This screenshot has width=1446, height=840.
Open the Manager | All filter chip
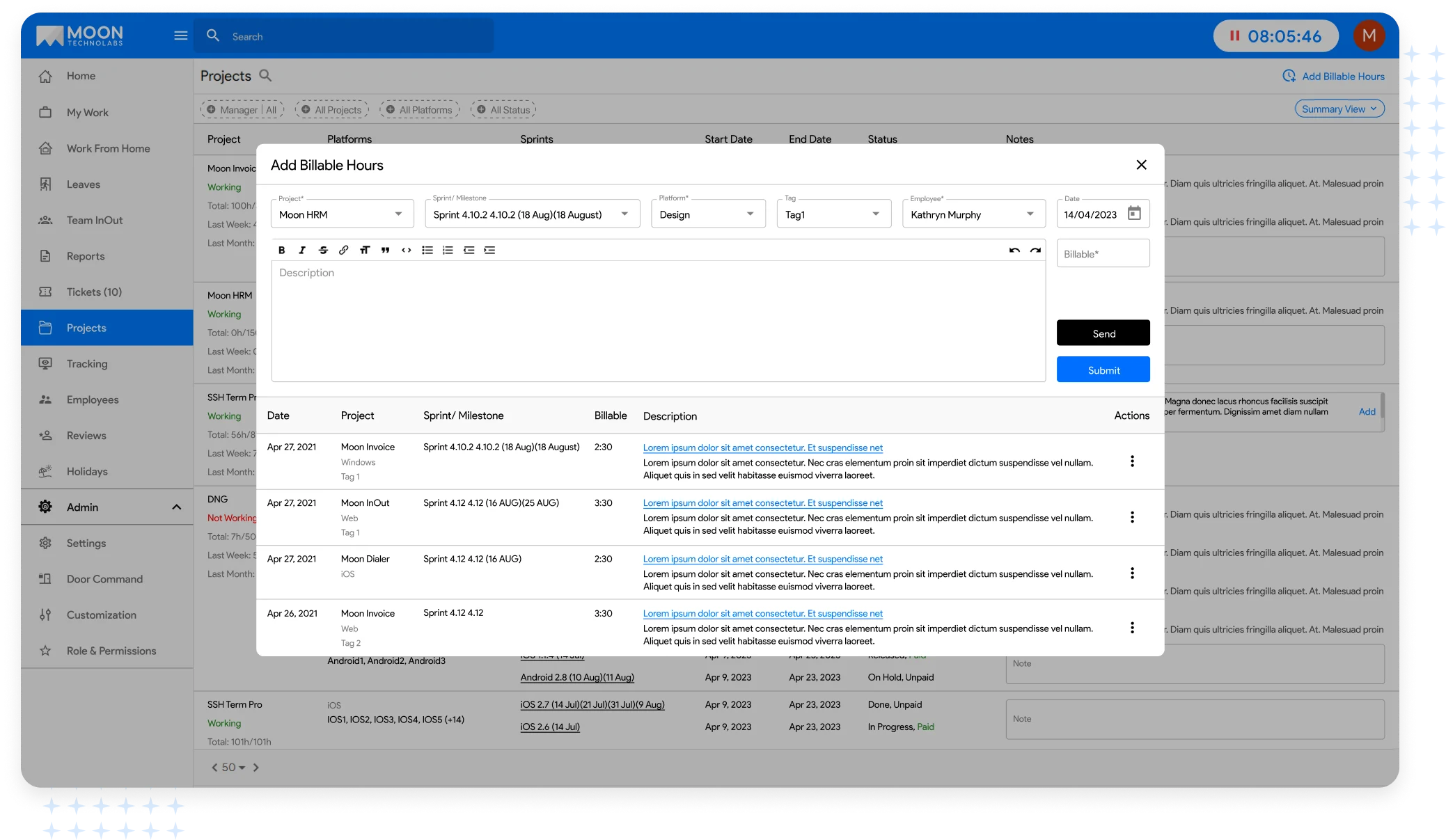pyautogui.click(x=242, y=110)
